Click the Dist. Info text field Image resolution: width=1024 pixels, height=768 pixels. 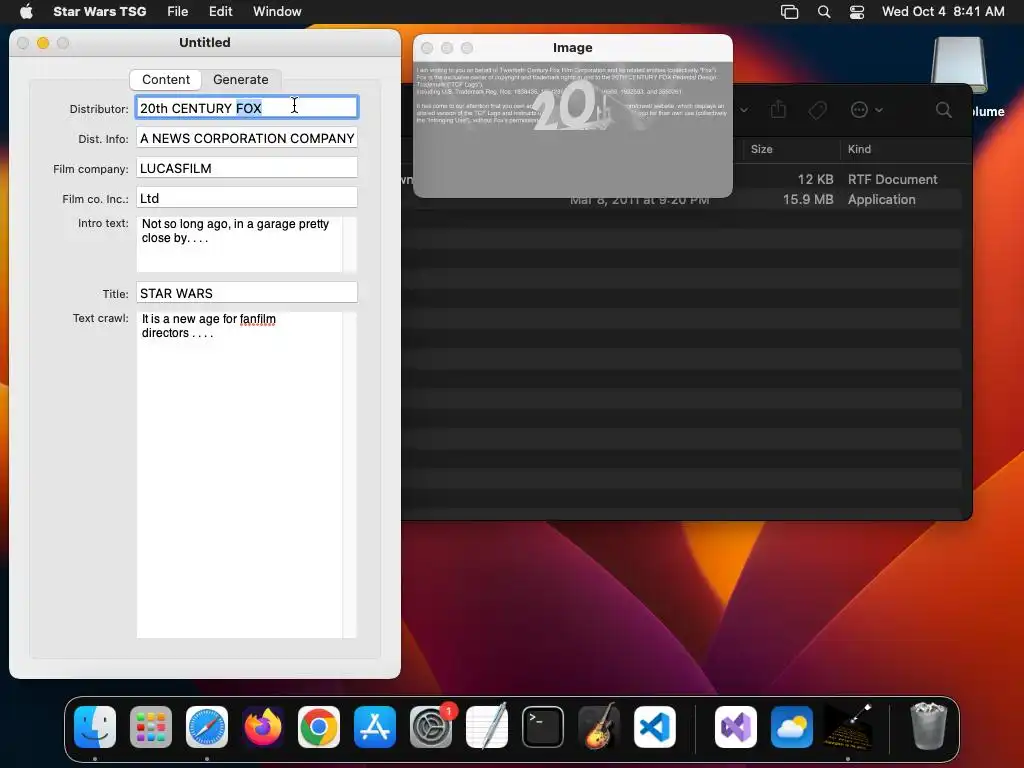[247, 138]
